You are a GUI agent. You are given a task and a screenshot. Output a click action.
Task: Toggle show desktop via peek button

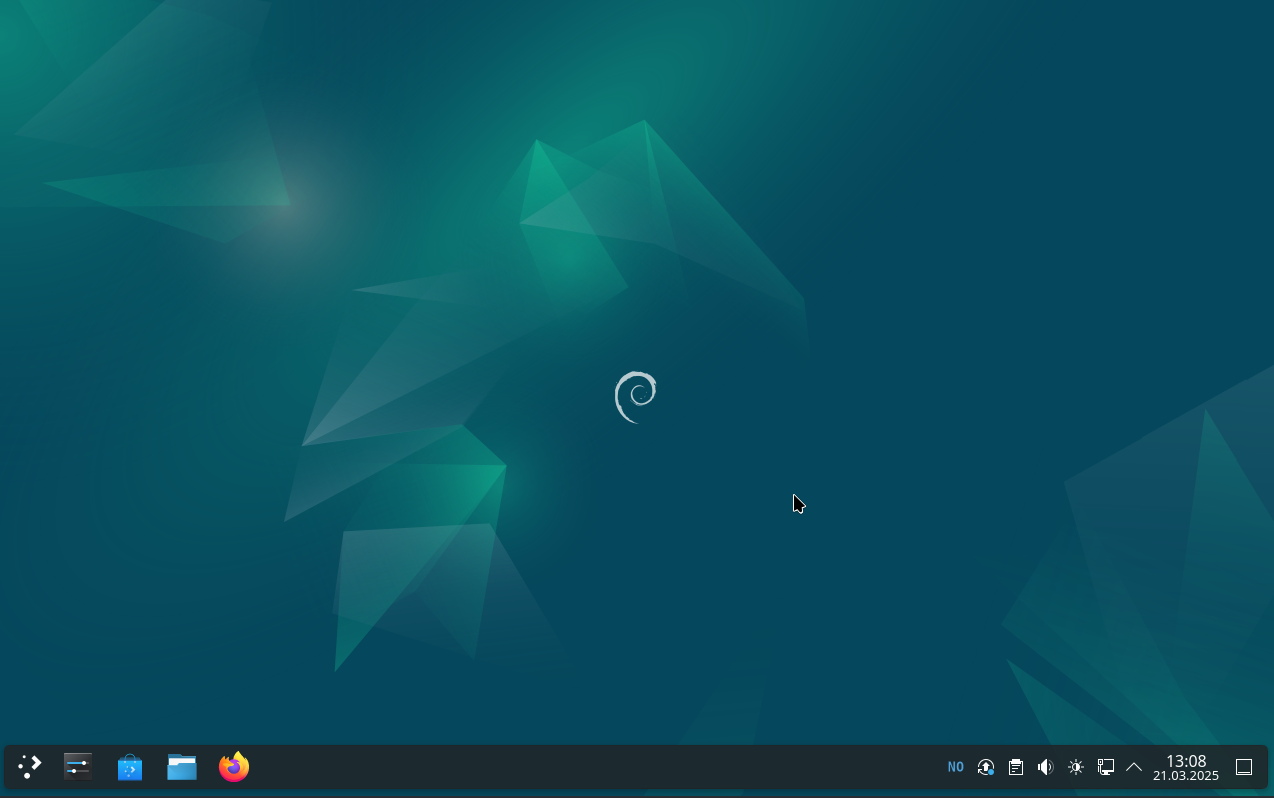pyautogui.click(x=1244, y=767)
